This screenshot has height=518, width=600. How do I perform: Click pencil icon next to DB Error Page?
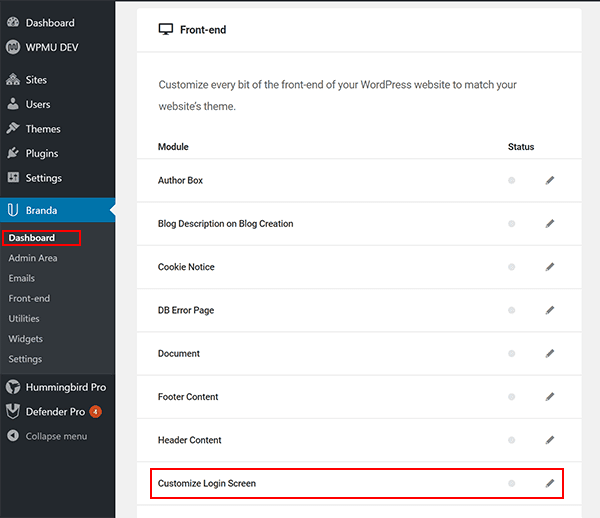click(x=549, y=311)
